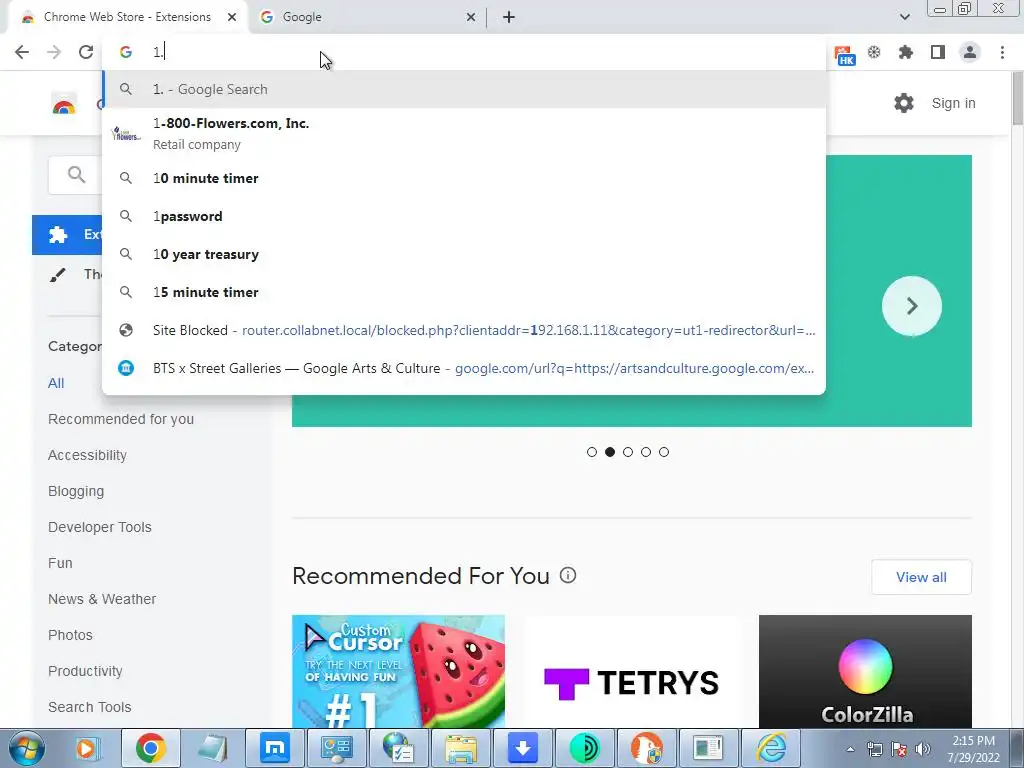Show hidden system tray icons
The image size is (1024, 768).
850,749
